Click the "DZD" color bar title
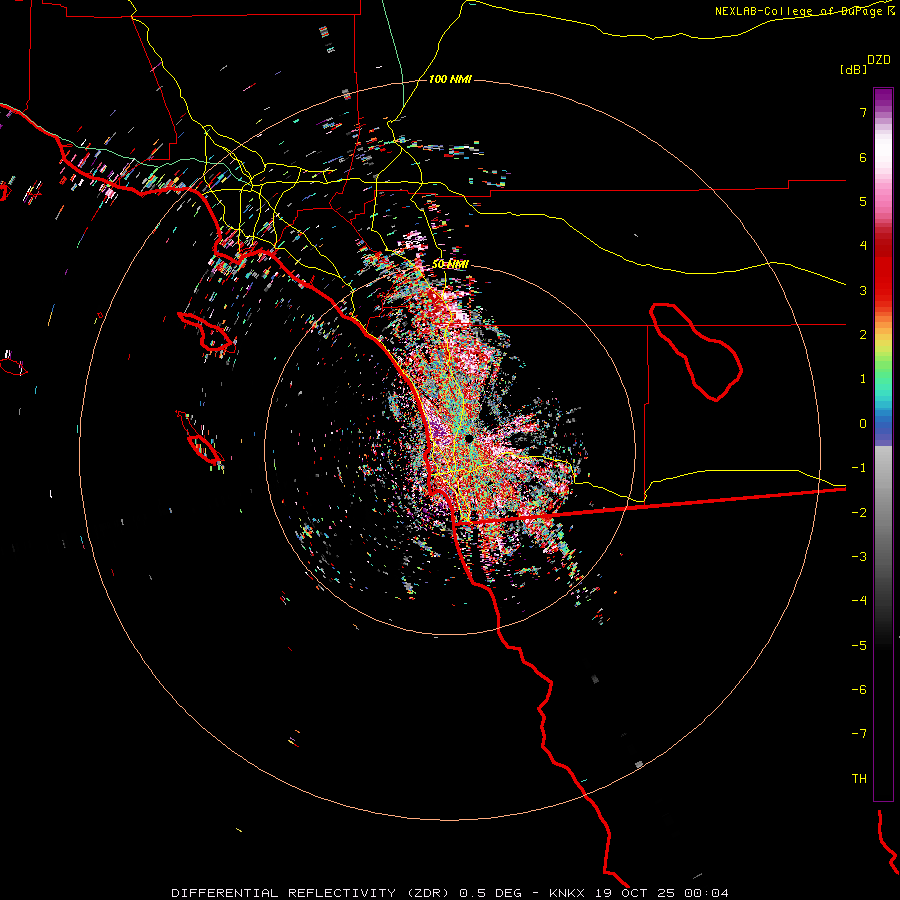The image size is (900, 900). [879, 60]
